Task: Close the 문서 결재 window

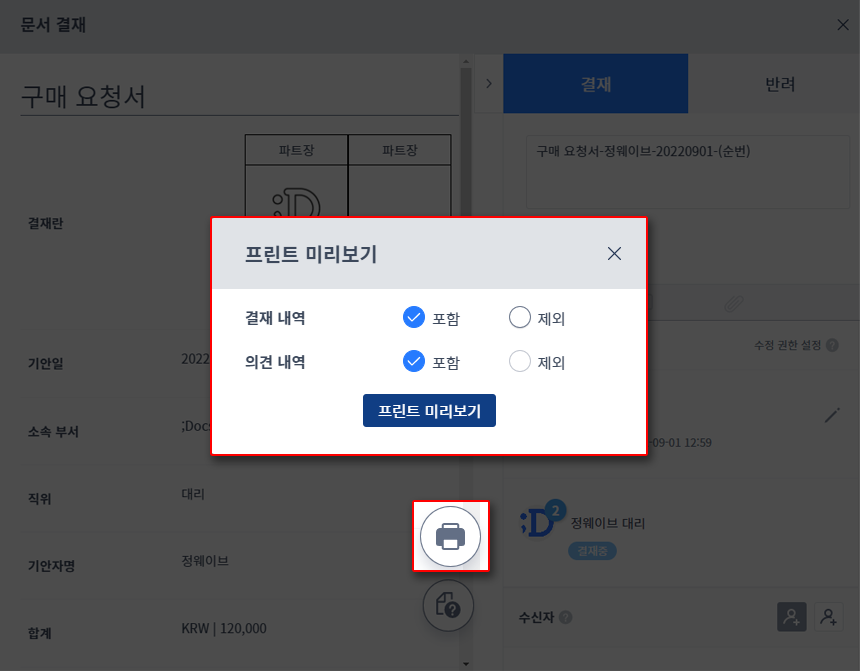Action: [843, 25]
